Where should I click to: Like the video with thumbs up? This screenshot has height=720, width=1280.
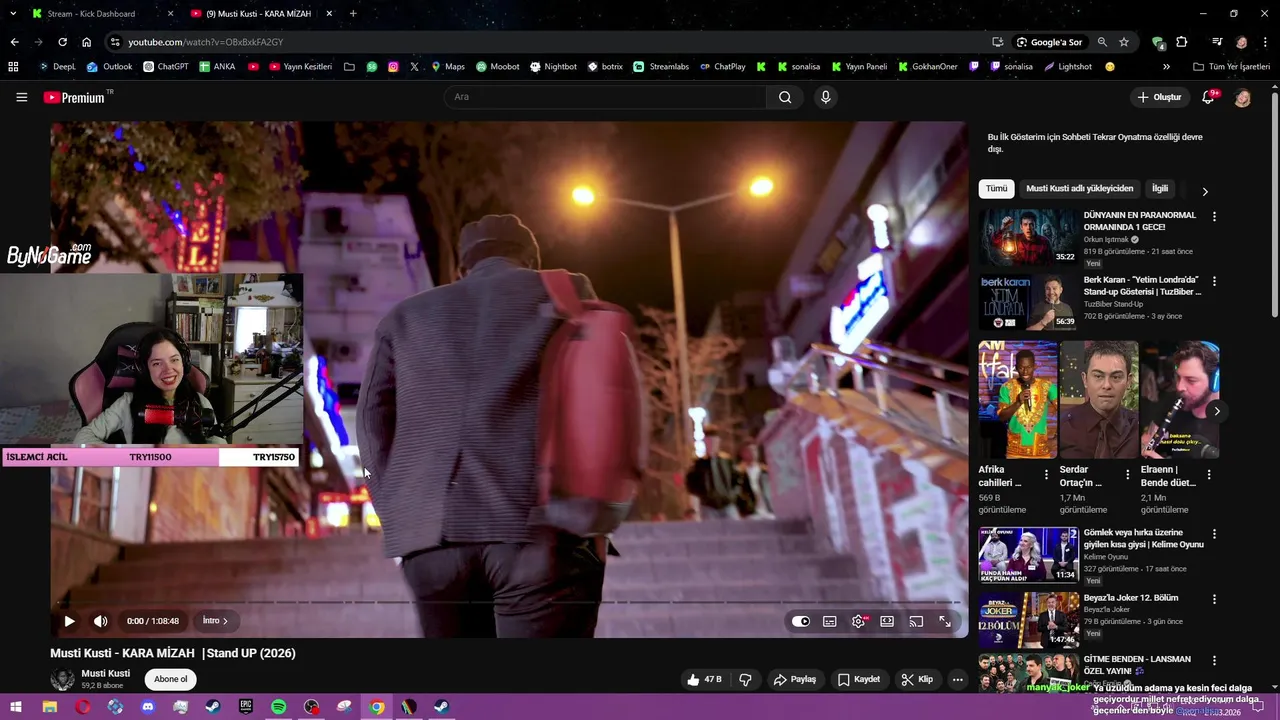(704, 680)
